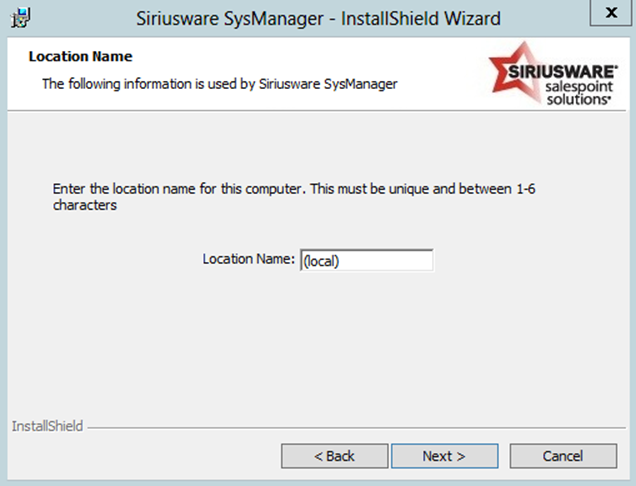The width and height of the screenshot is (636, 486).
Task: Close the InstallShield Wizard window
Action: 611,13
